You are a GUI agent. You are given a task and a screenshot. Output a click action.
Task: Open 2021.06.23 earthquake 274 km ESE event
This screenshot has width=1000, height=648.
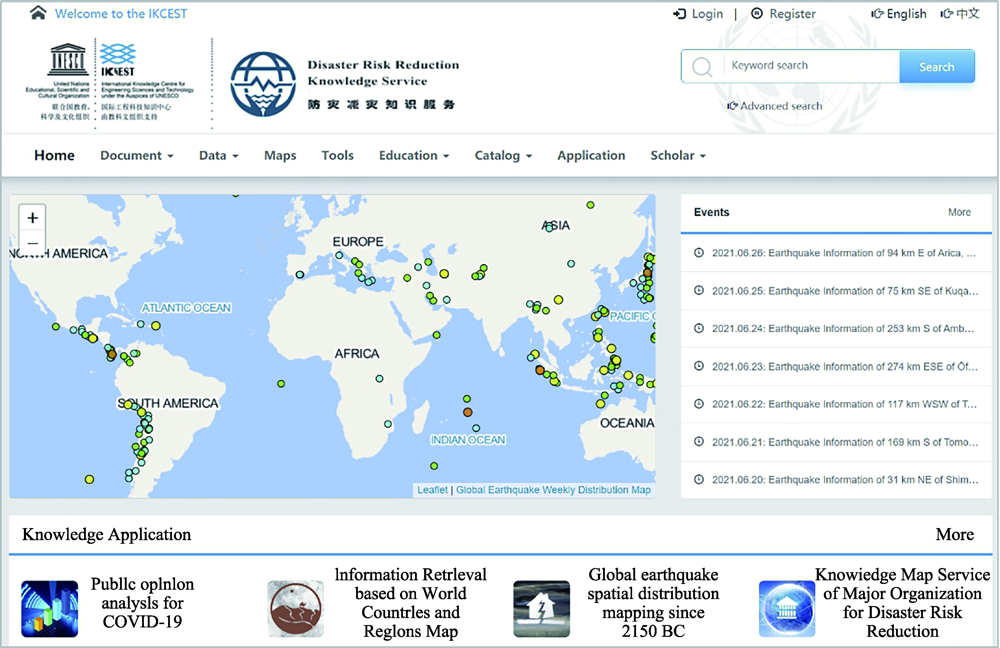click(845, 366)
